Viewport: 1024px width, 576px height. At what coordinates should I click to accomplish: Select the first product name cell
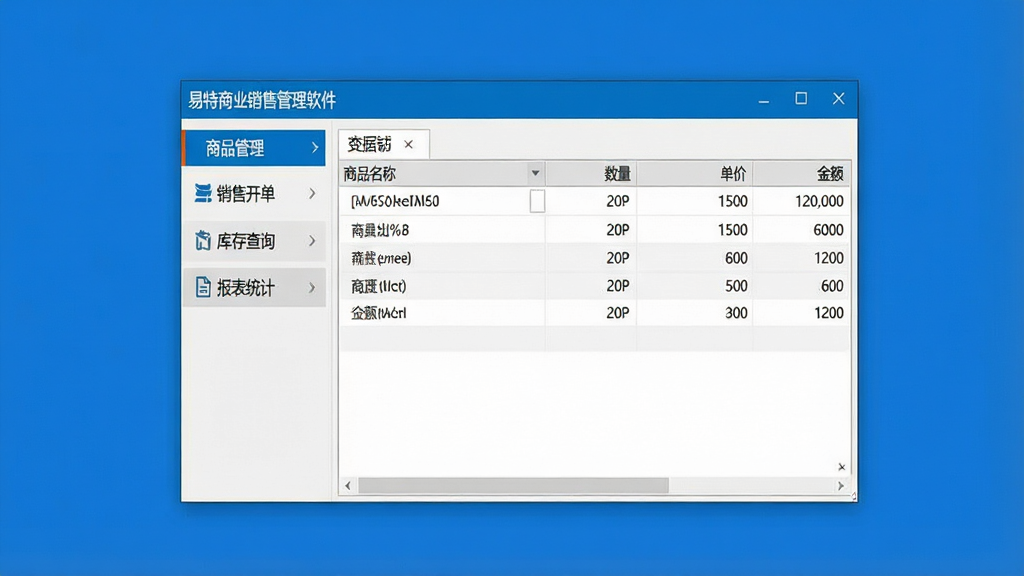443,201
